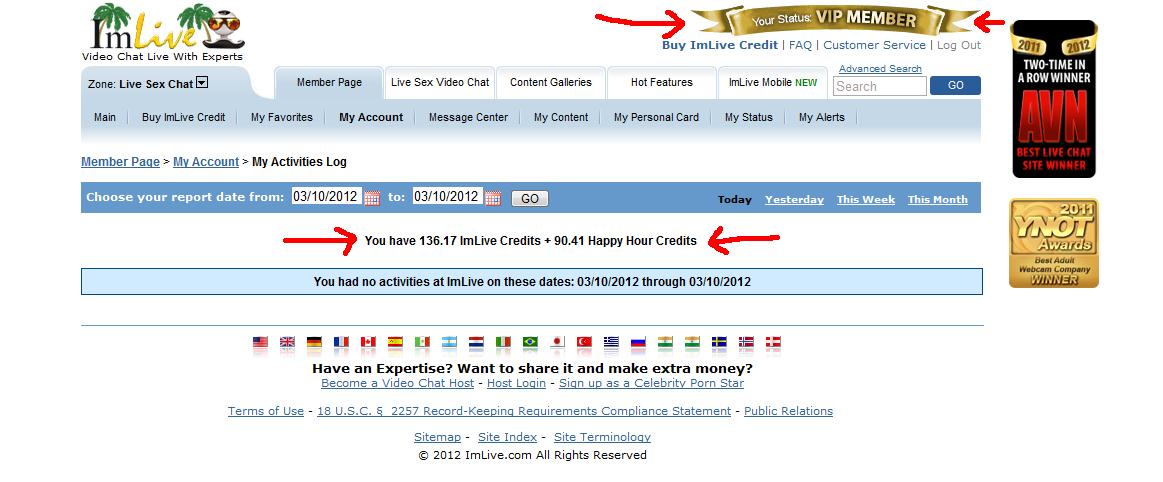Screen dimensions: 1163x482
Task: Go to My Account breadcrumb link
Action: [x=205, y=162]
